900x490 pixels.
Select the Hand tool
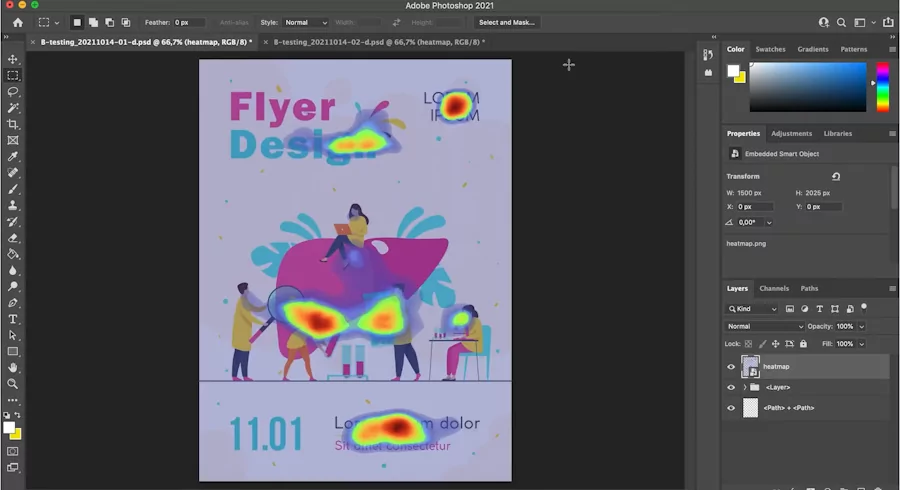[x=13, y=367]
